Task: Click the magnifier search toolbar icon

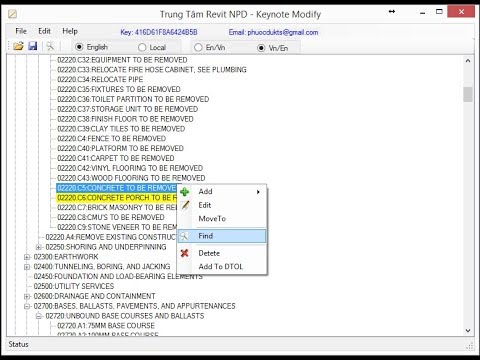Action: coord(50,46)
